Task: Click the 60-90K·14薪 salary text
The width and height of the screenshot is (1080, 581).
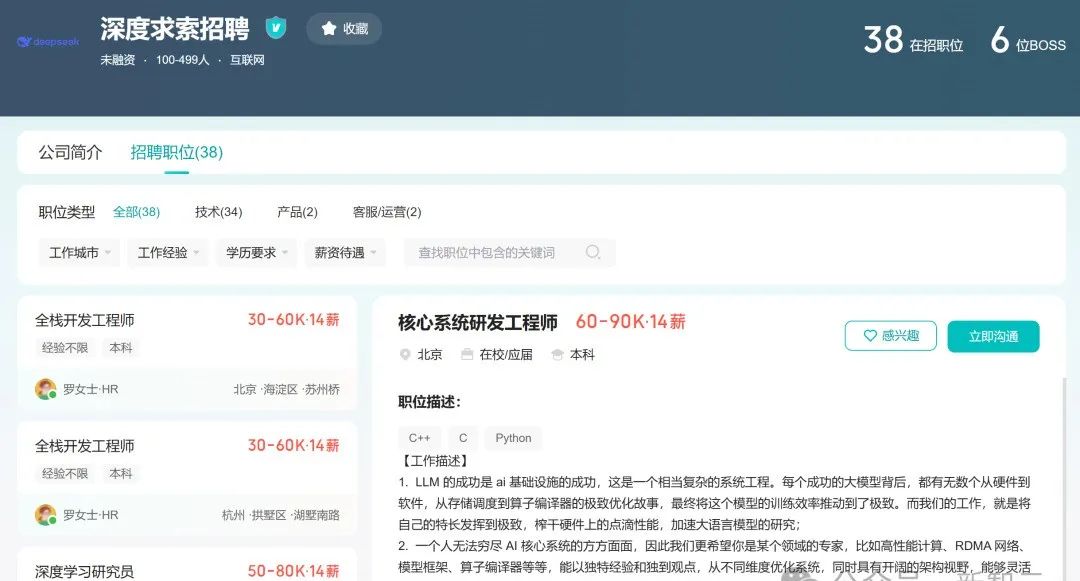Action: [x=630, y=321]
